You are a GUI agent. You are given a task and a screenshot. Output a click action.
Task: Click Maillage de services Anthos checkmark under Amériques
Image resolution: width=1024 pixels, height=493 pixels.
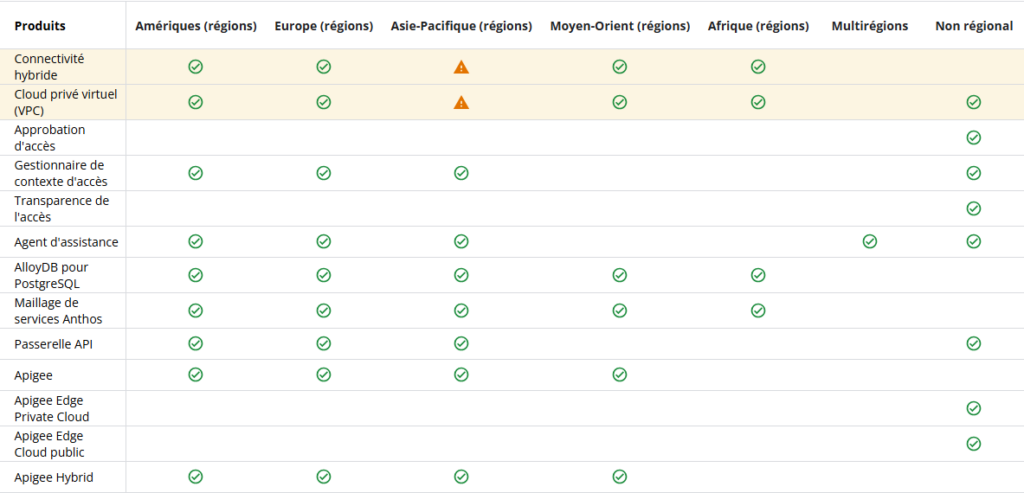(x=195, y=310)
